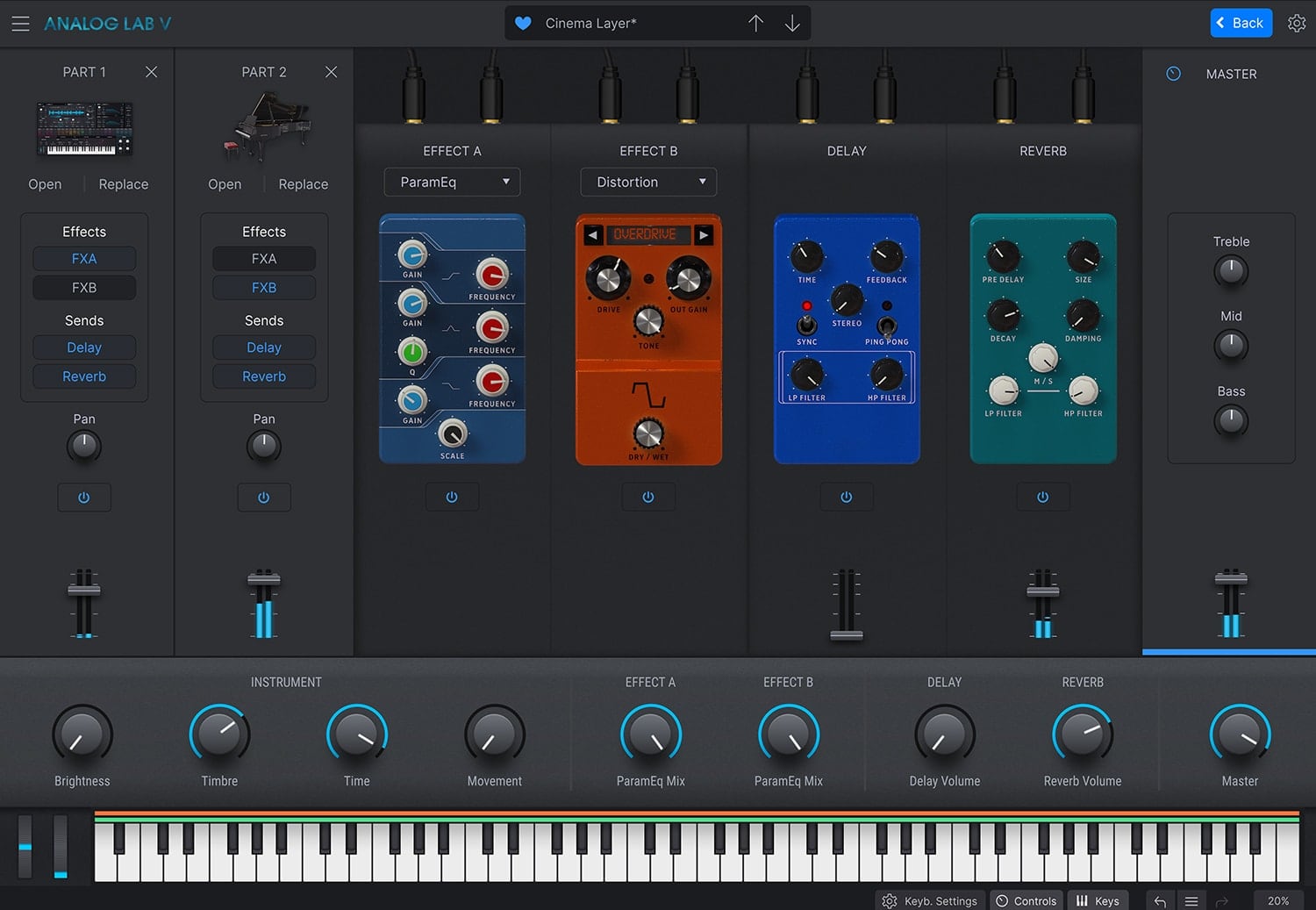Screen dimensions: 1316x910
Task: Click Part 2 volume fader
Action: point(264,578)
